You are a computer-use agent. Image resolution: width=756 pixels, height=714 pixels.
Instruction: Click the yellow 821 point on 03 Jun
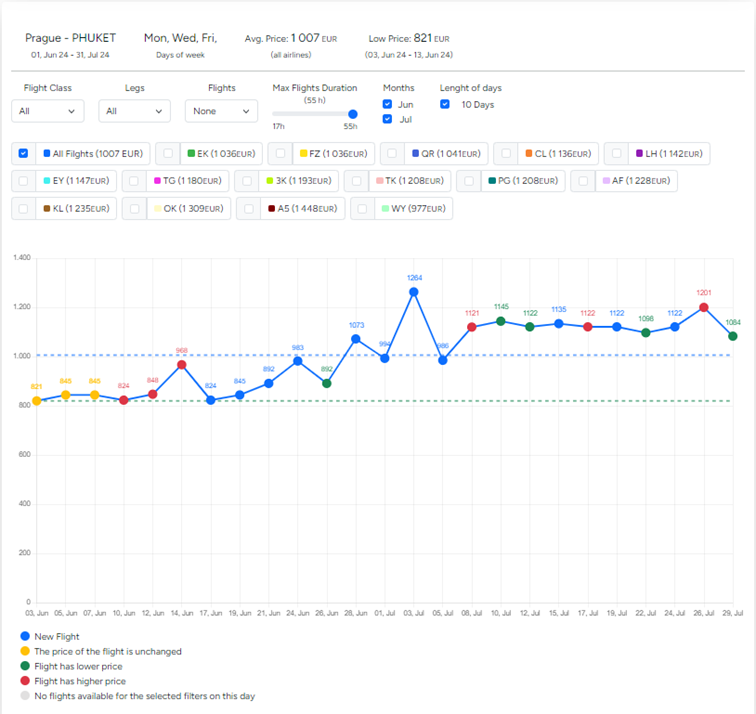[36, 401]
